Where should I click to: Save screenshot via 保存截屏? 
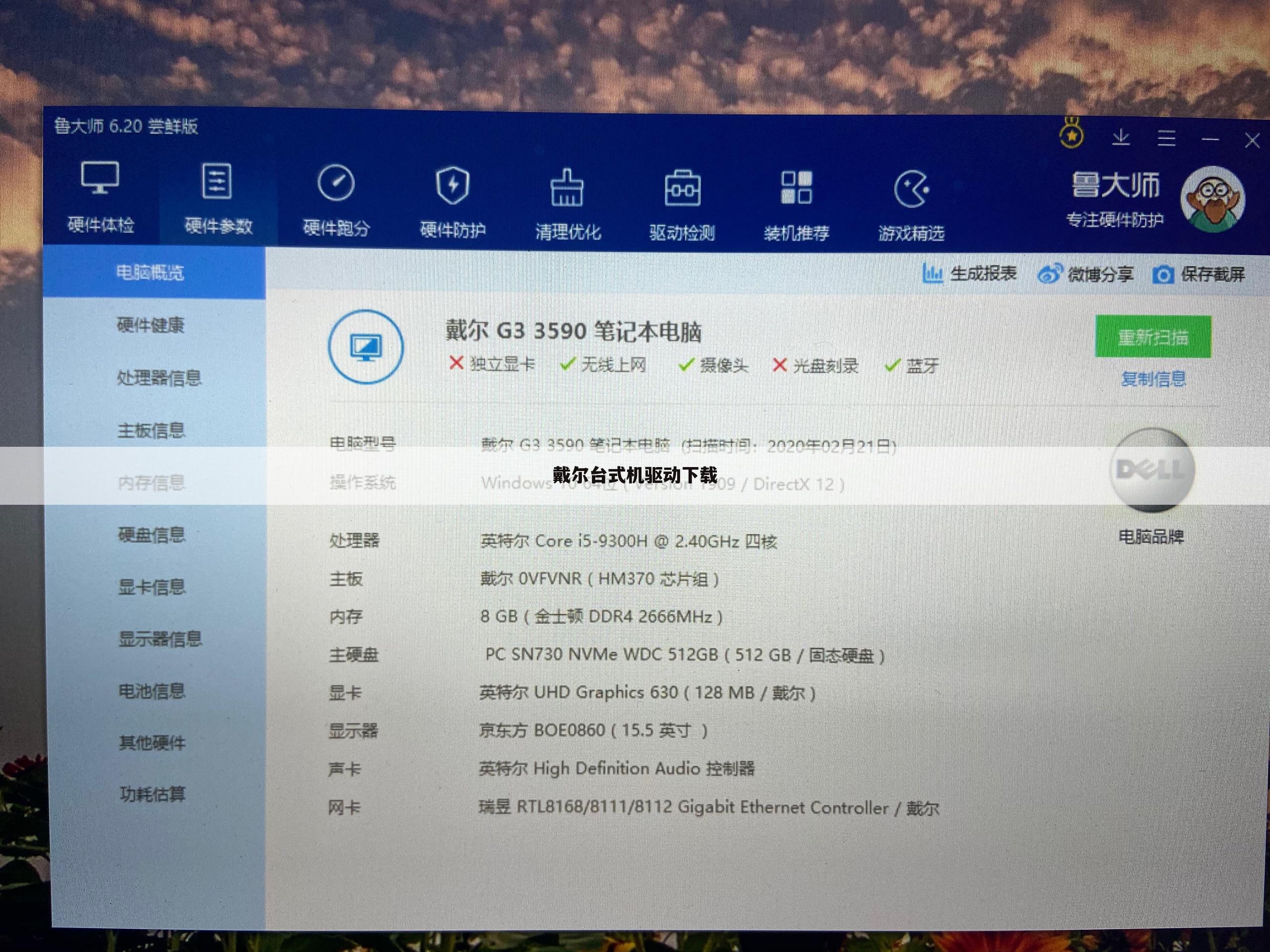coord(1199,274)
